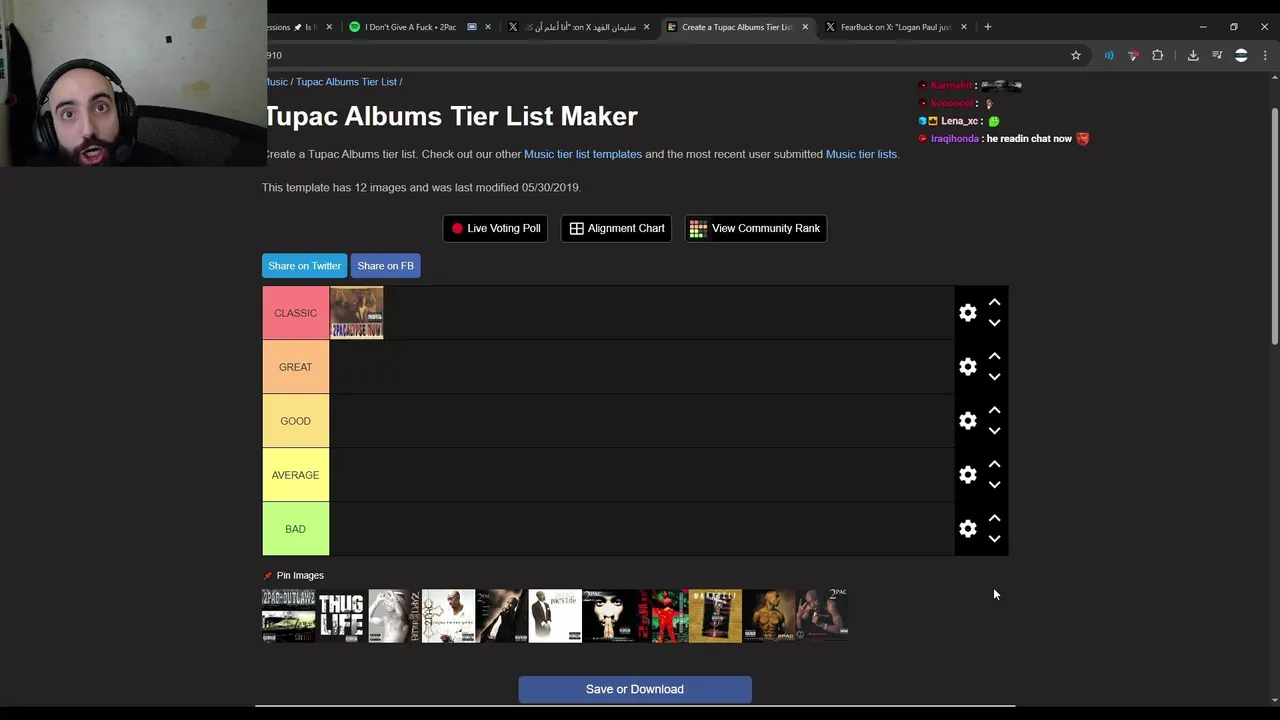Move AVERAGE tier row down
Screen dimensions: 1280x720
pyautogui.click(x=994, y=485)
